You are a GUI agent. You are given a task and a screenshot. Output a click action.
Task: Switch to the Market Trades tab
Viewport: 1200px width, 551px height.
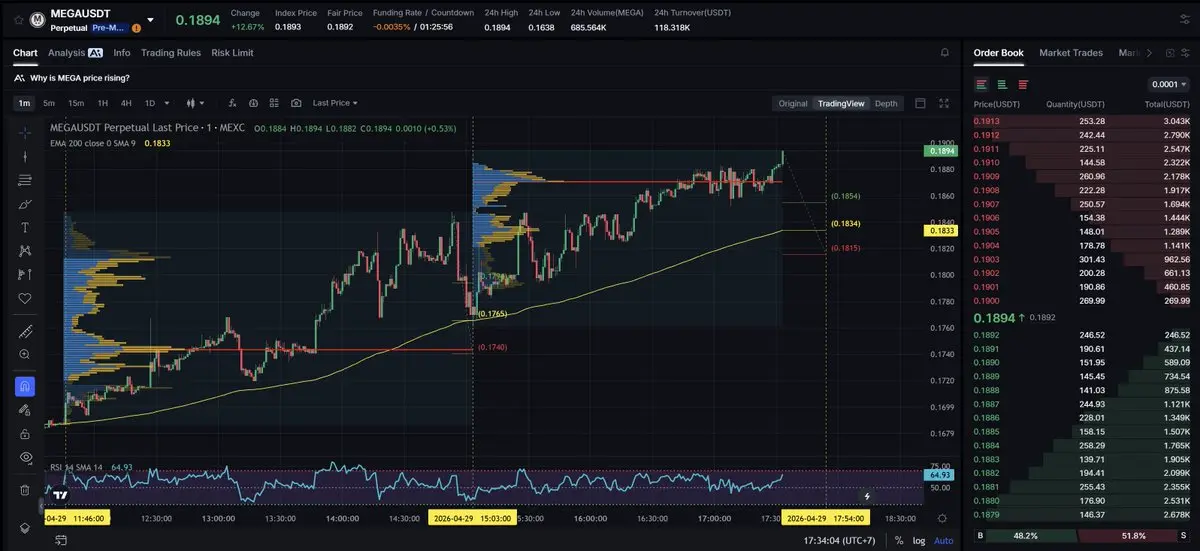1071,53
